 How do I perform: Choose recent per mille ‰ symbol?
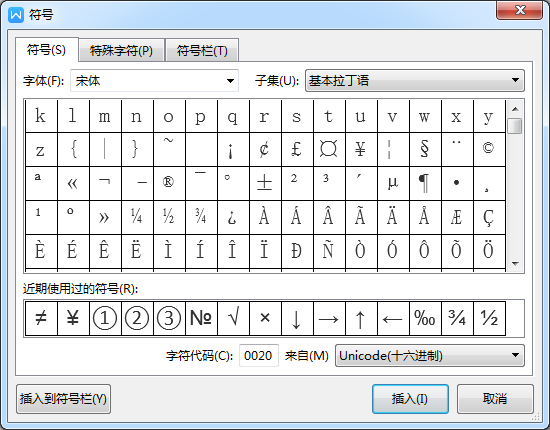click(425, 318)
